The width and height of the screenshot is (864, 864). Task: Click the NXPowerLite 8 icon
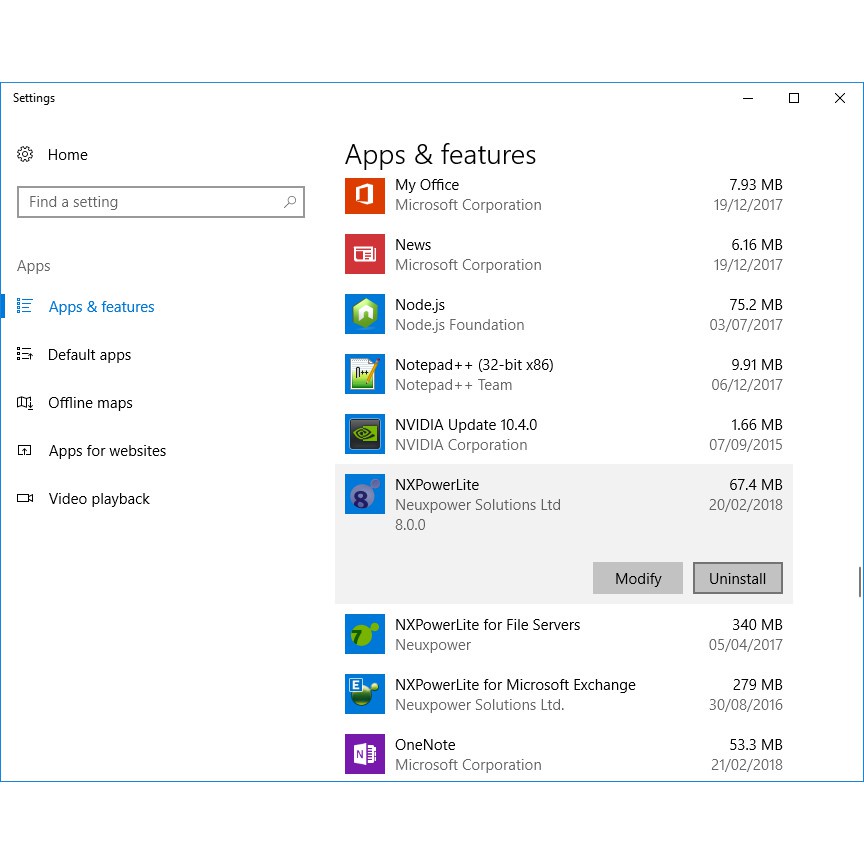click(x=364, y=494)
